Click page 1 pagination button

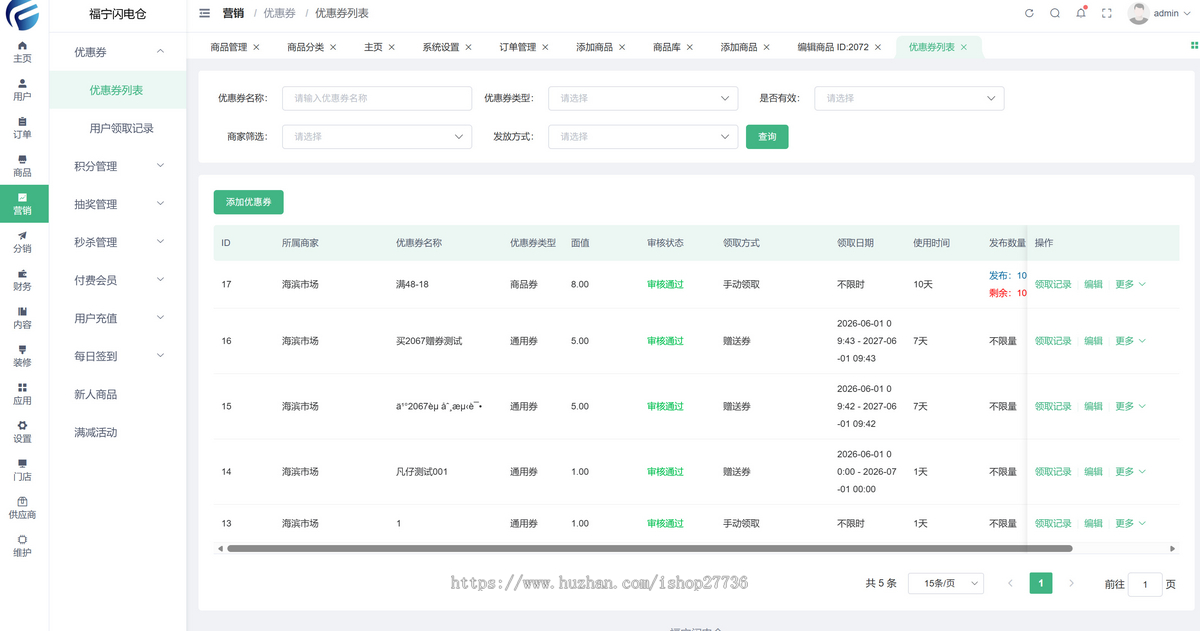[x=1041, y=583]
